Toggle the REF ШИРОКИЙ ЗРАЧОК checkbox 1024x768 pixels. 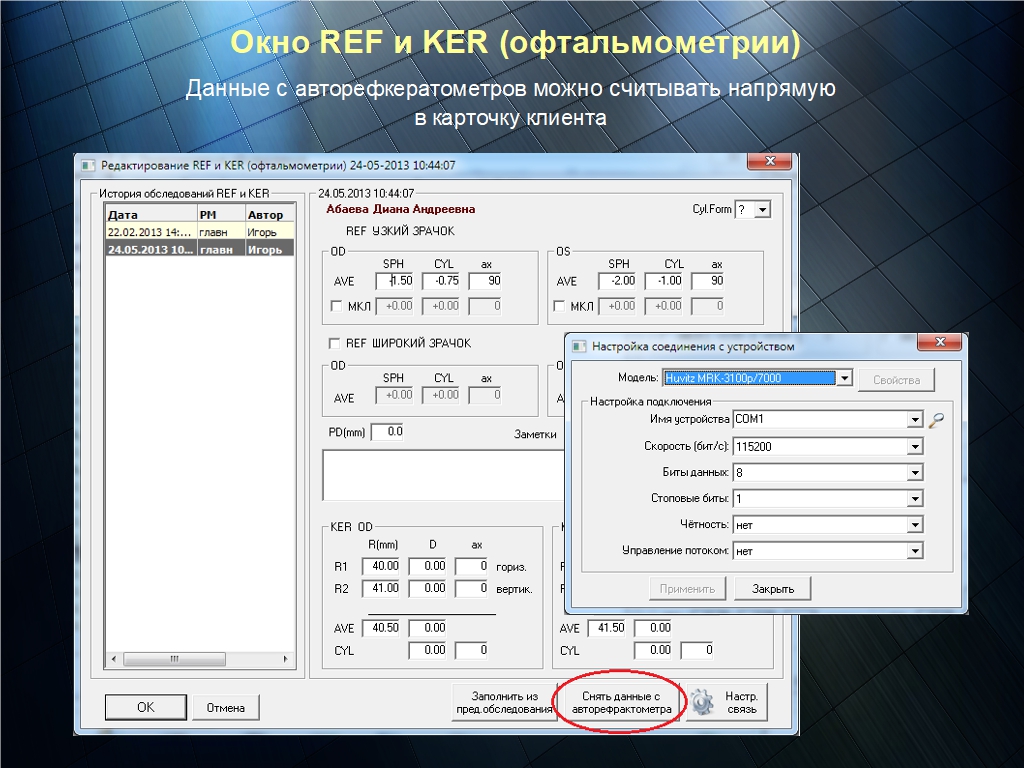335,343
